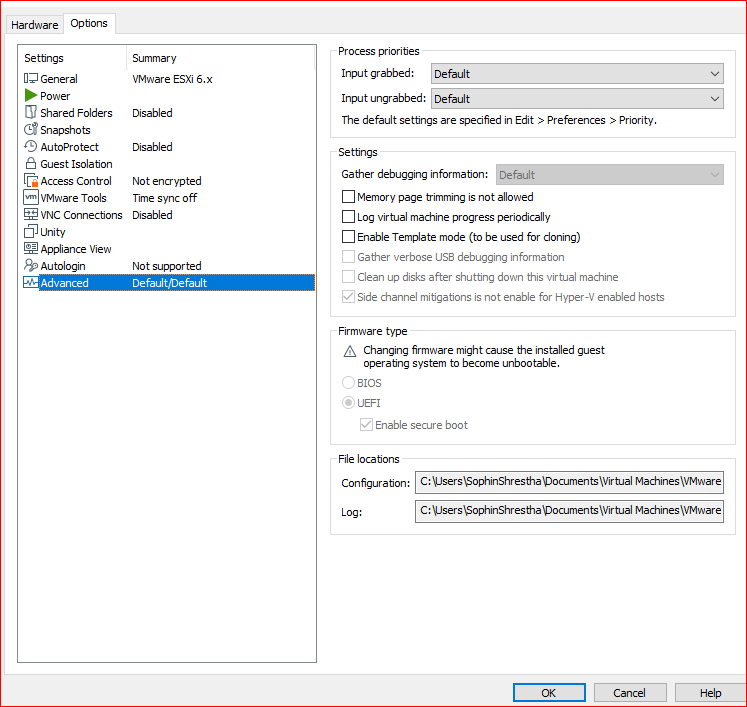
Task: Switch to the Options tab
Action: click(x=89, y=23)
